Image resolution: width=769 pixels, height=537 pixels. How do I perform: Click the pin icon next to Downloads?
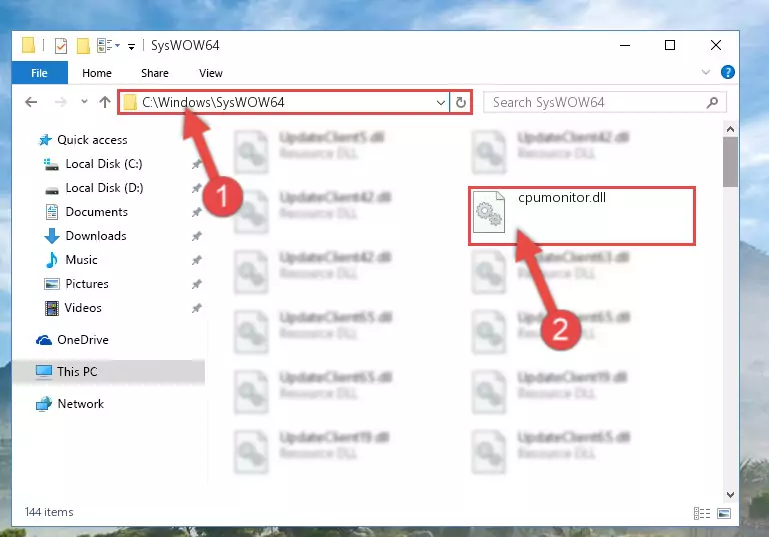[197, 236]
